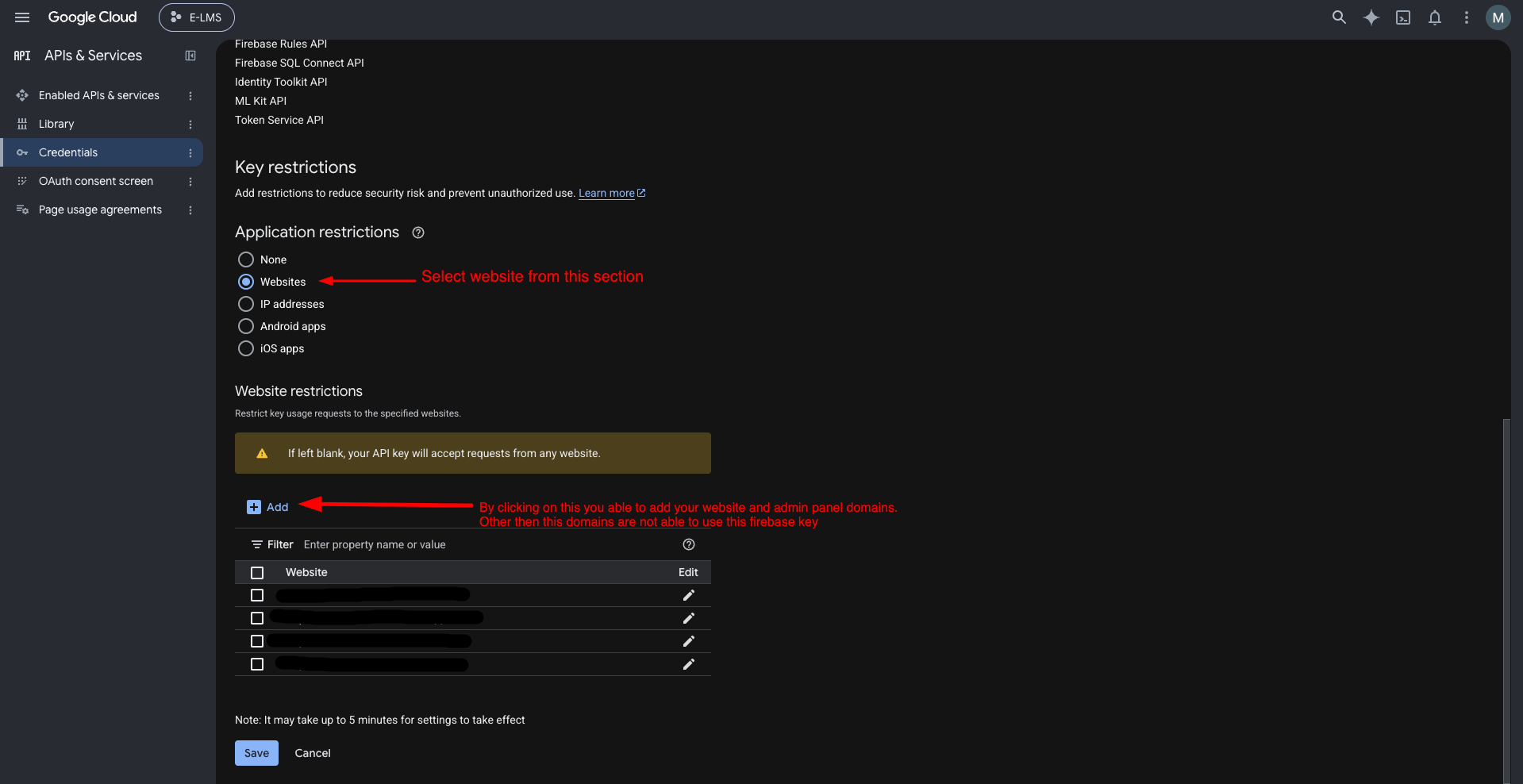Image resolution: width=1523 pixels, height=784 pixels.
Task: Select the Websites radio button
Action: pyautogui.click(x=246, y=282)
